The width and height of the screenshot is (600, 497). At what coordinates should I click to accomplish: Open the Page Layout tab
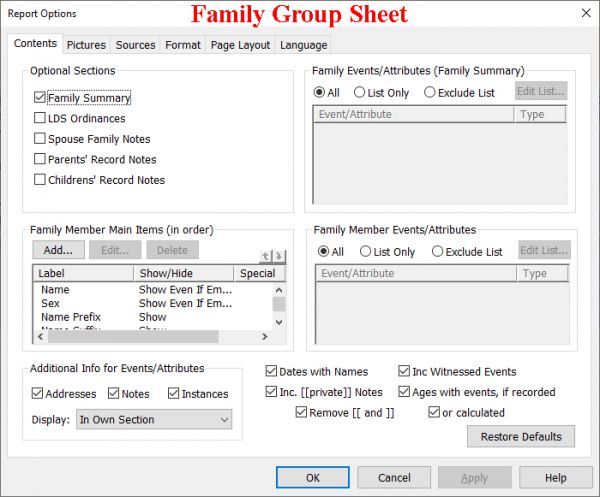point(240,45)
